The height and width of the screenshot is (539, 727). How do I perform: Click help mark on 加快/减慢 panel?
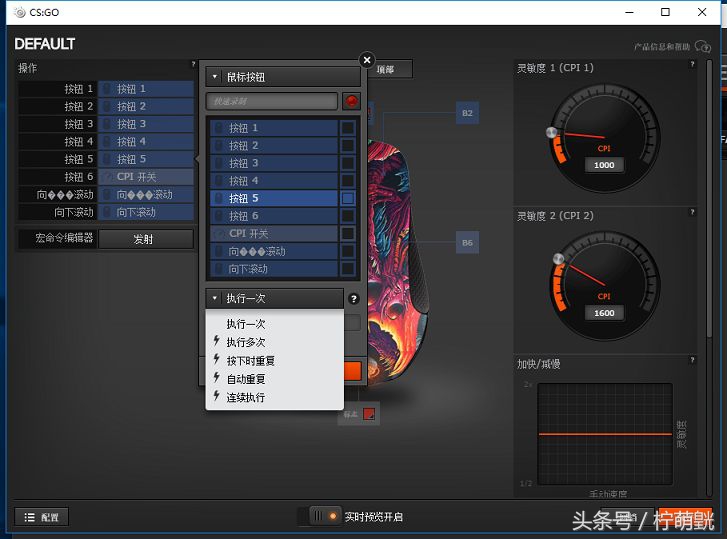point(692,360)
